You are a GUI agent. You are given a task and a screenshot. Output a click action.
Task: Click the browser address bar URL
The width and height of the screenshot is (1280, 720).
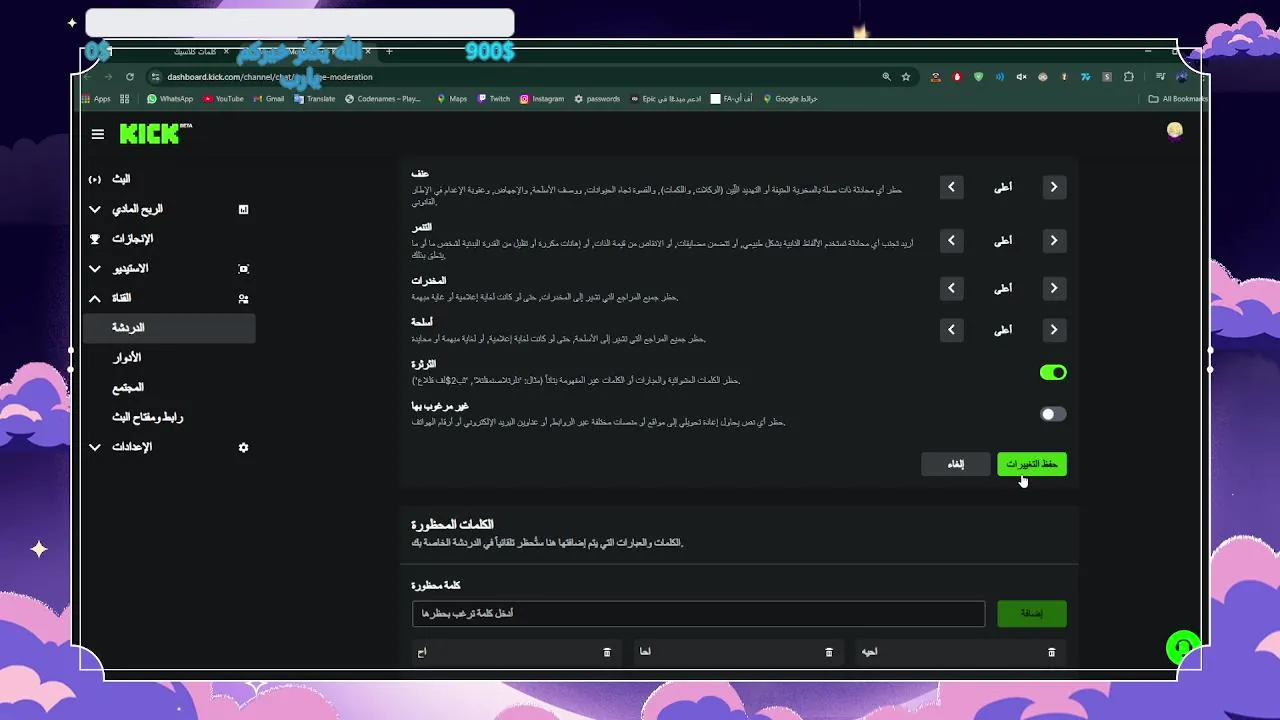click(x=270, y=77)
